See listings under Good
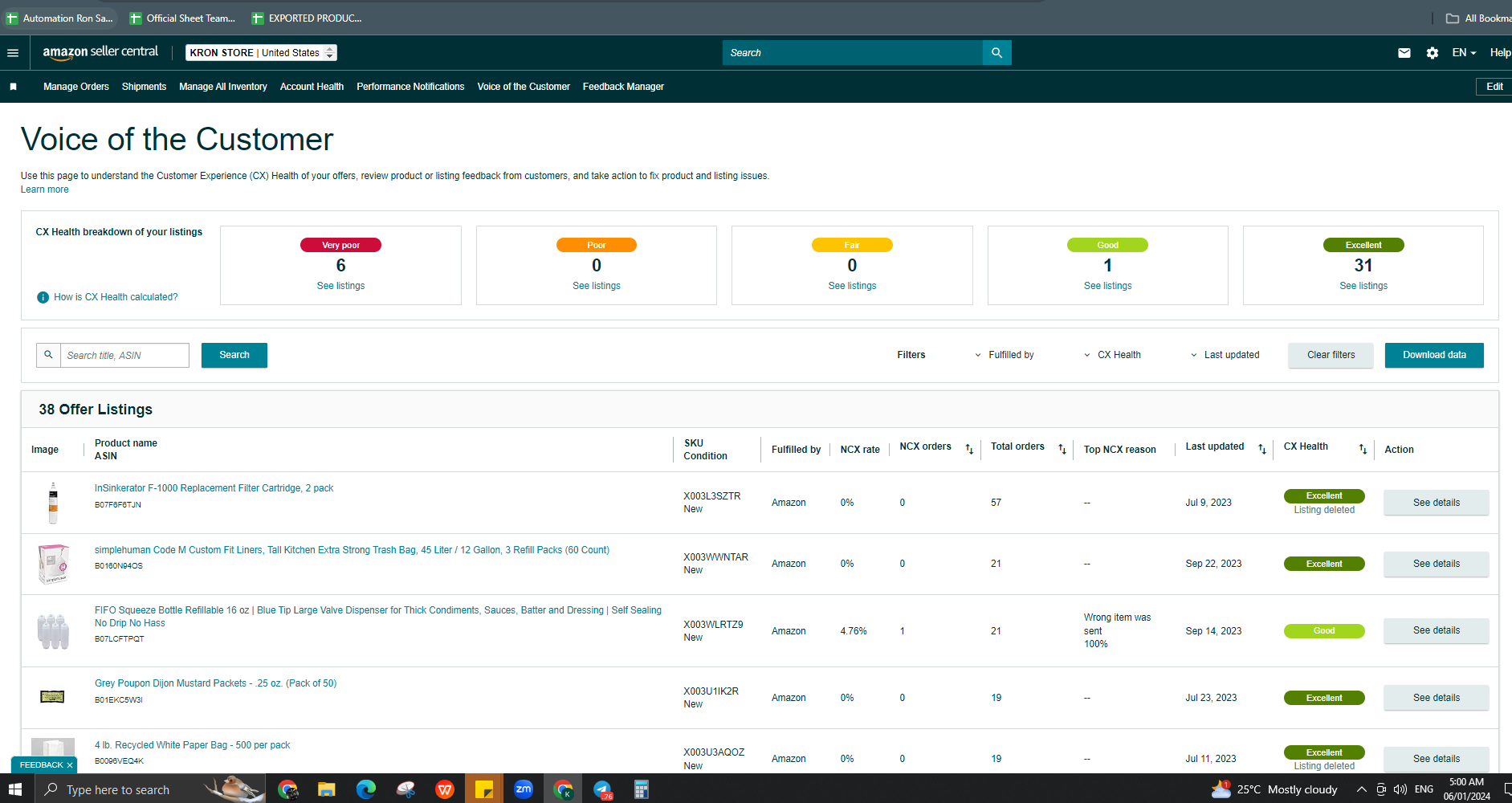This screenshot has height=803, width=1512. [1108, 286]
